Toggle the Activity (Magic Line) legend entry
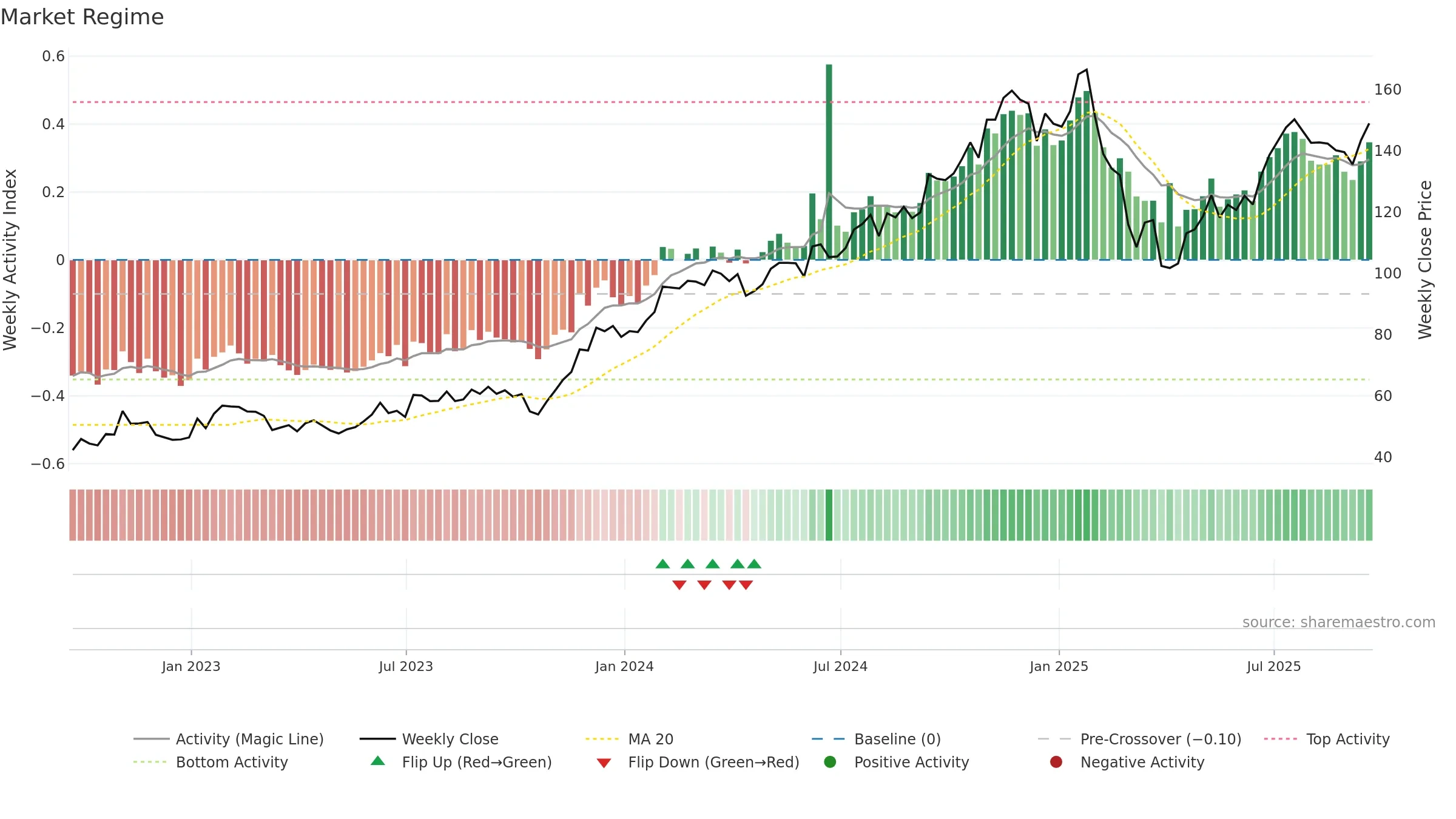1456x819 pixels. [229, 739]
